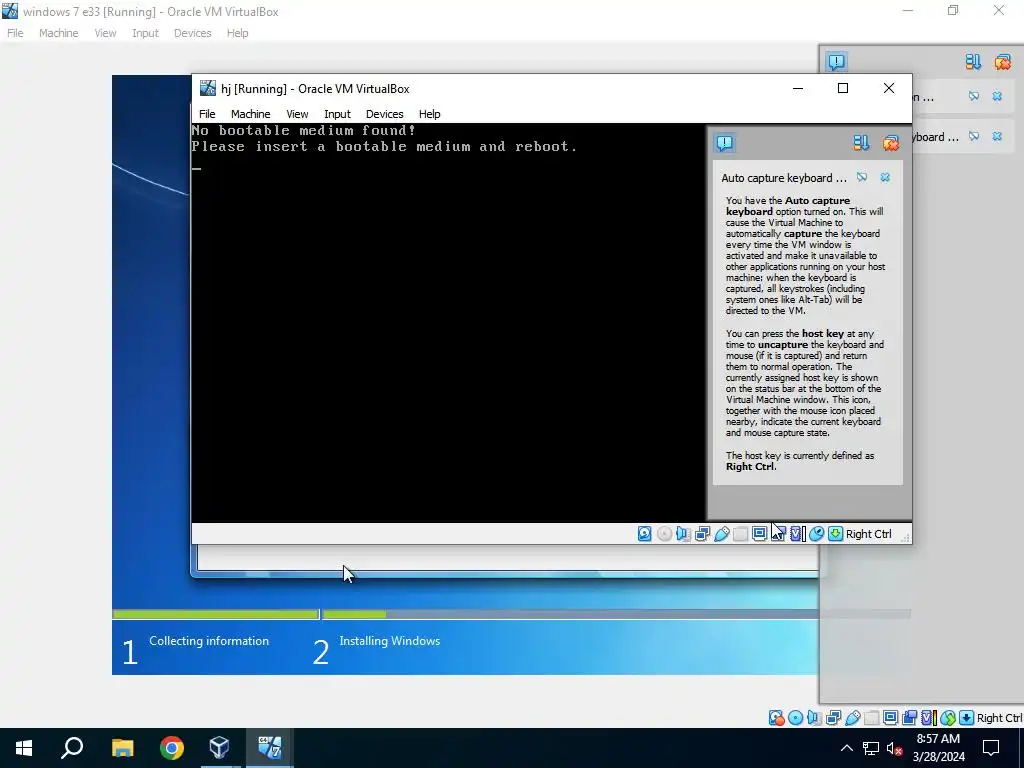Click audio icon in outer VM status bar
The image size is (1024, 768).
pos(814,718)
